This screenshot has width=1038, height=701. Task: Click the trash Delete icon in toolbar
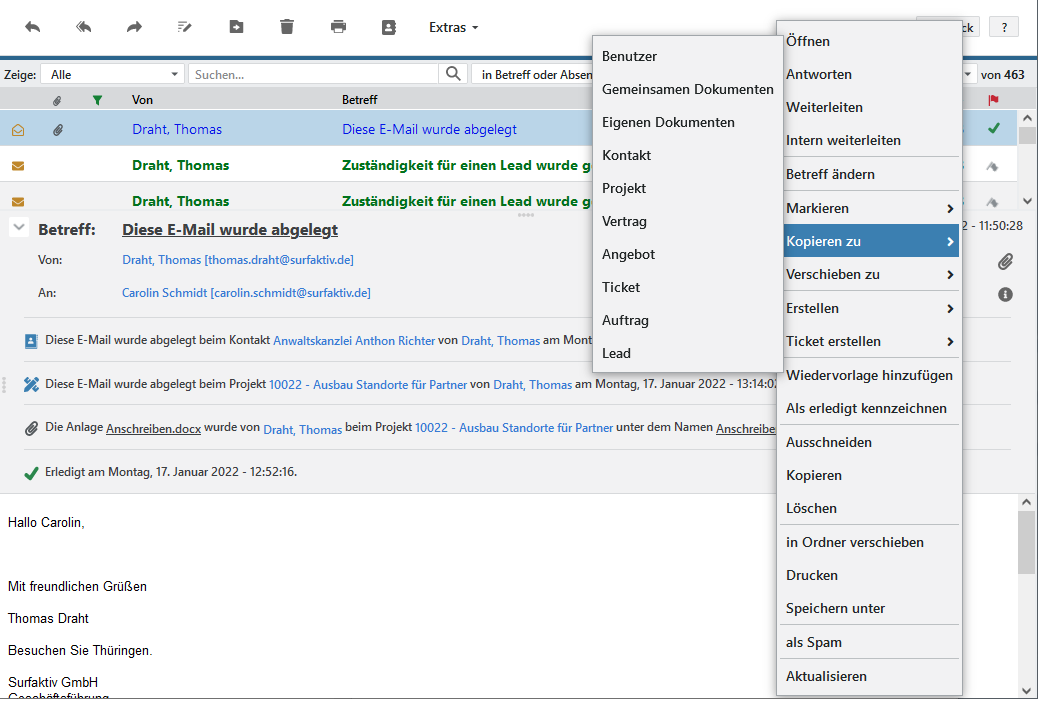click(x=287, y=27)
